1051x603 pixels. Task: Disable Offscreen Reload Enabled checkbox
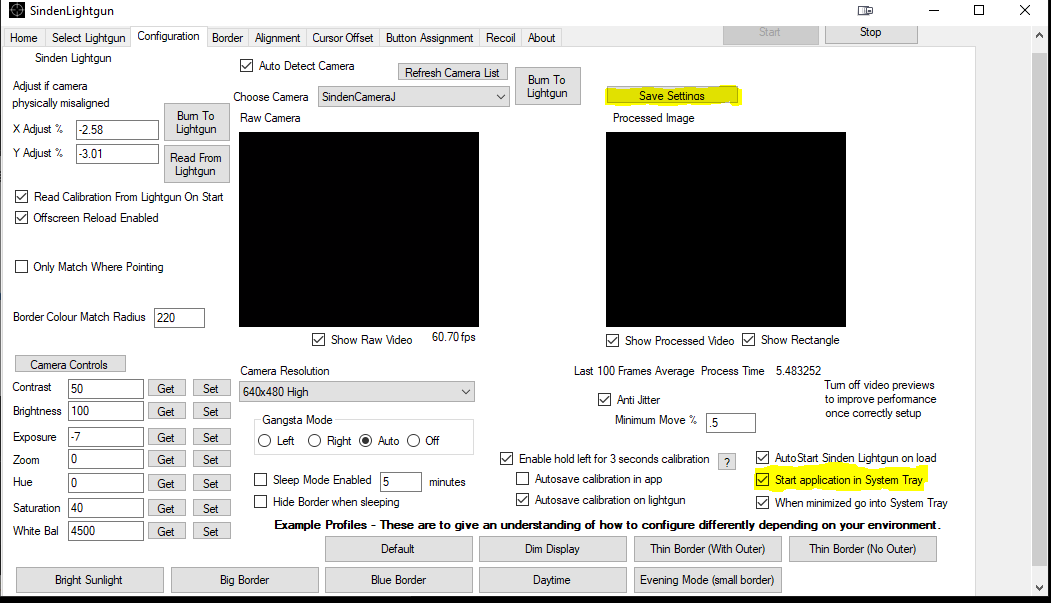21,218
